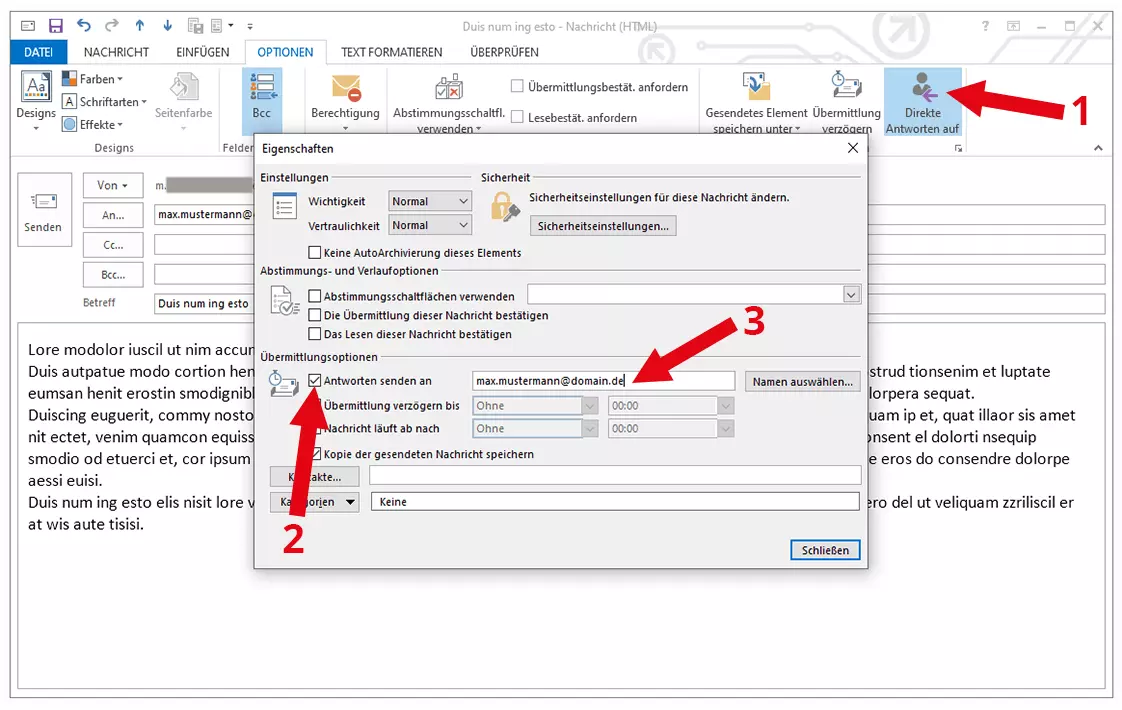Switch to the NACHRICHT tab
Screen dimensions: 1122x710
116,52
